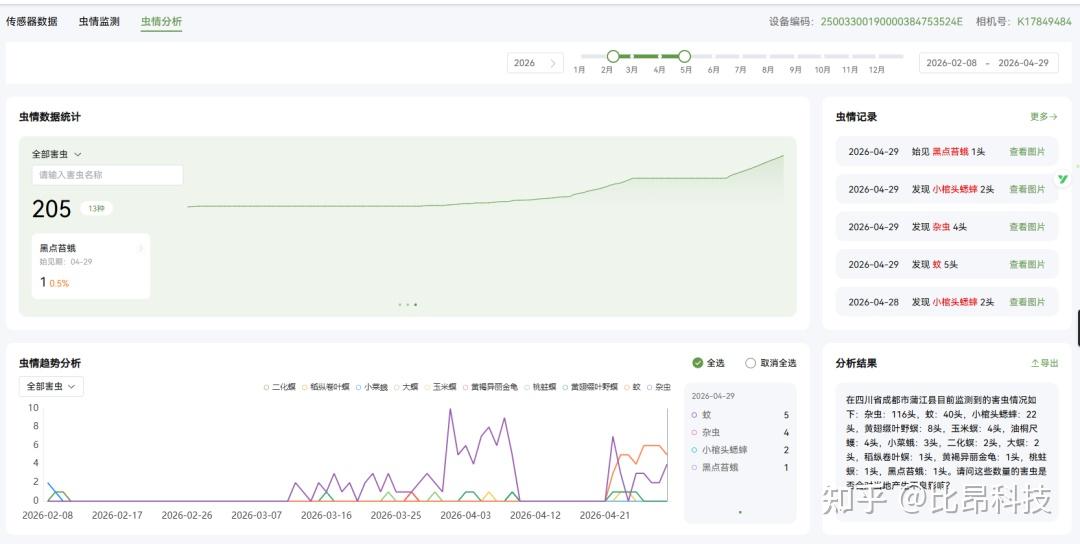Switch to the 传感器数据 tab
The image size is (1080, 544).
click(32, 21)
